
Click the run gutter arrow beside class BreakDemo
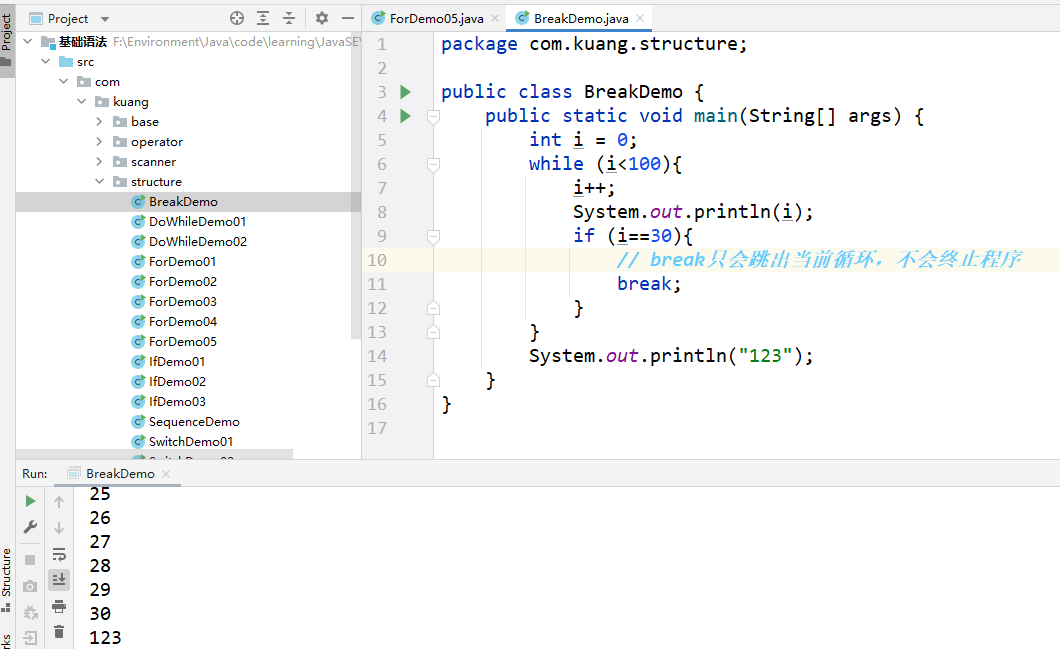[405, 92]
